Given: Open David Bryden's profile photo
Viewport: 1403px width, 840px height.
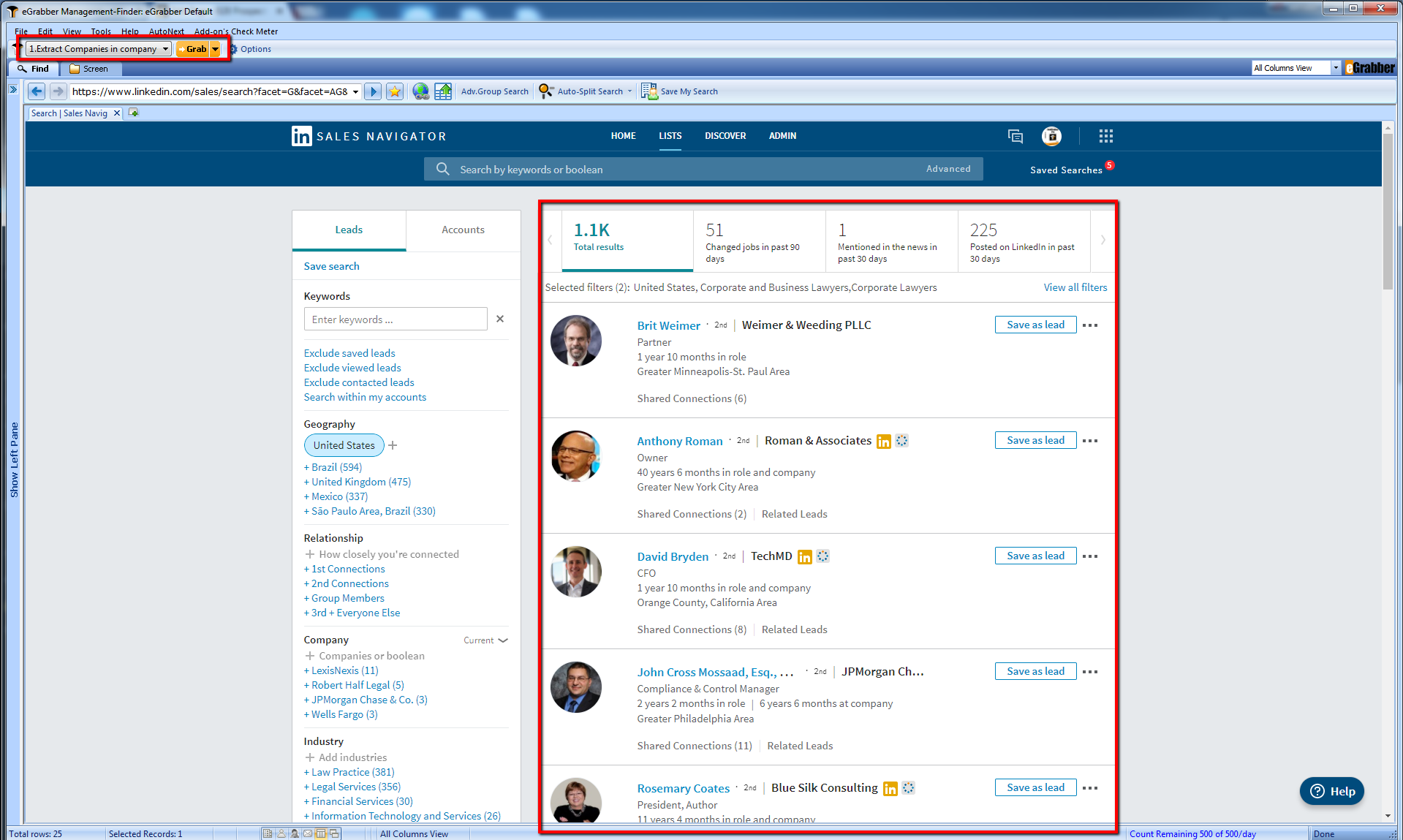Looking at the screenshot, I should (x=576, y=572).
